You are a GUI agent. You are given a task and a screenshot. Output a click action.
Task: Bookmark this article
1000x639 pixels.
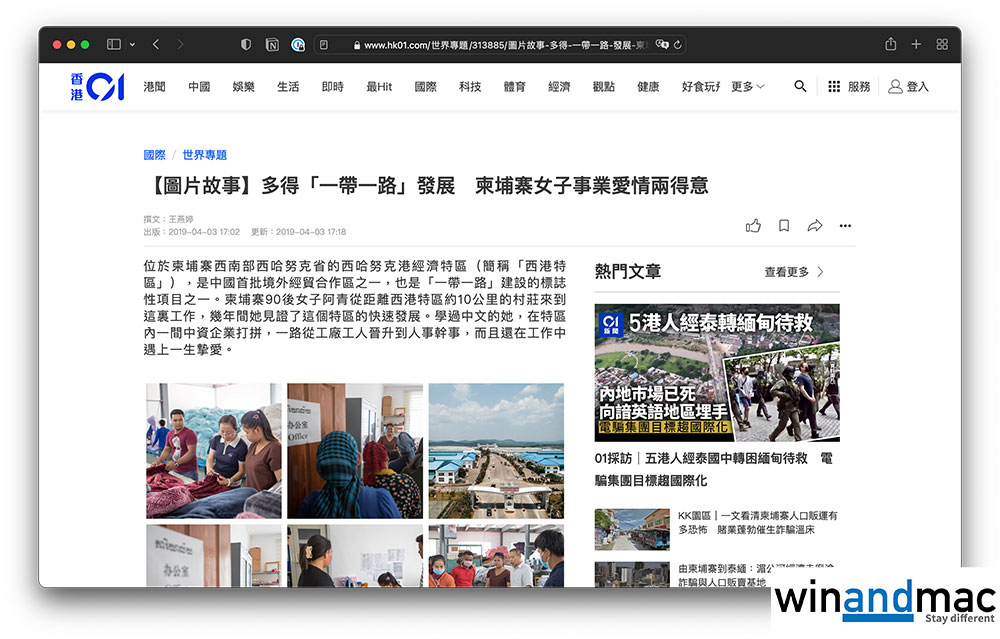784,226
